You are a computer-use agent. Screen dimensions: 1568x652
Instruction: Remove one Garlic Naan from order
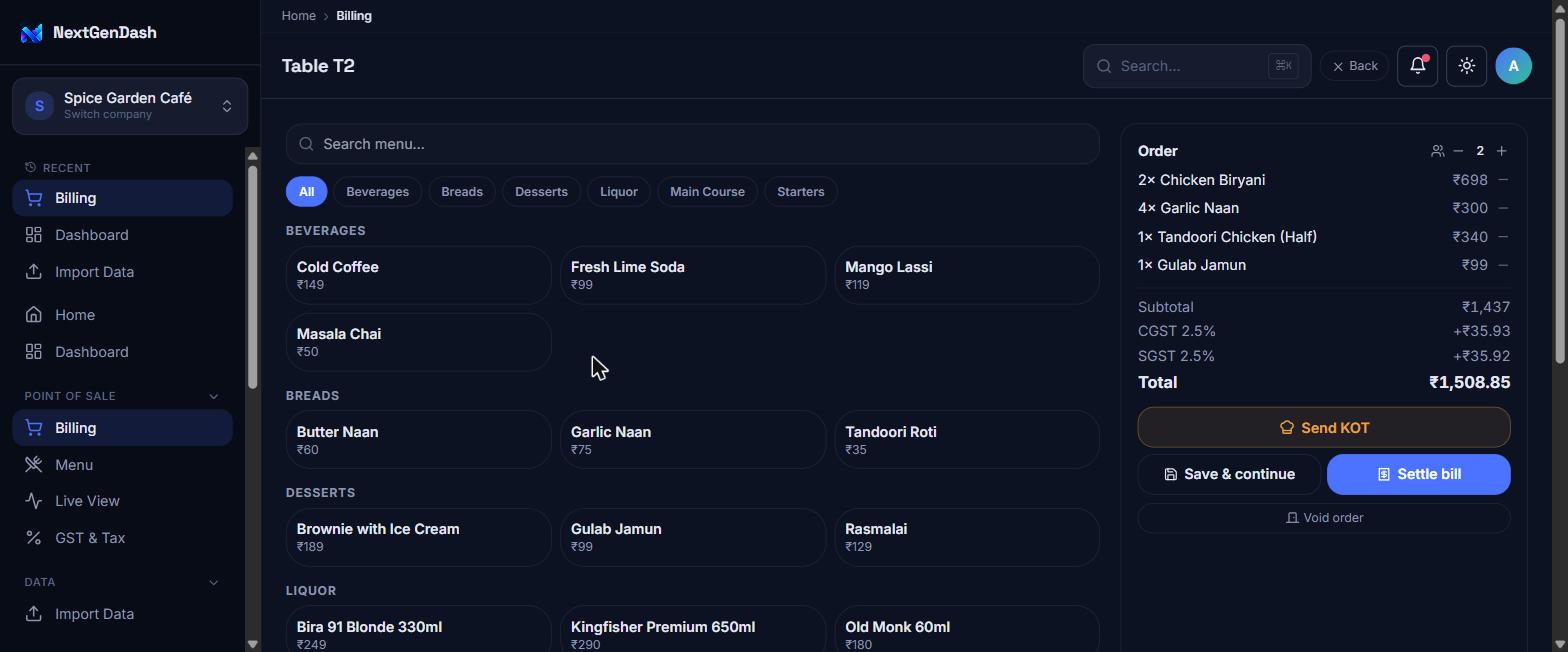click(1503, 208)
